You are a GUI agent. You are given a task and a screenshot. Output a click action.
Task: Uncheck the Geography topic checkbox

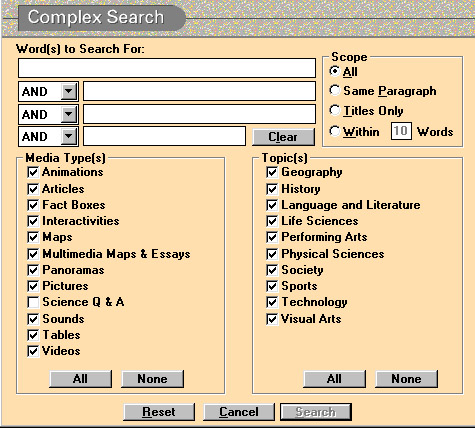(272, 172)
